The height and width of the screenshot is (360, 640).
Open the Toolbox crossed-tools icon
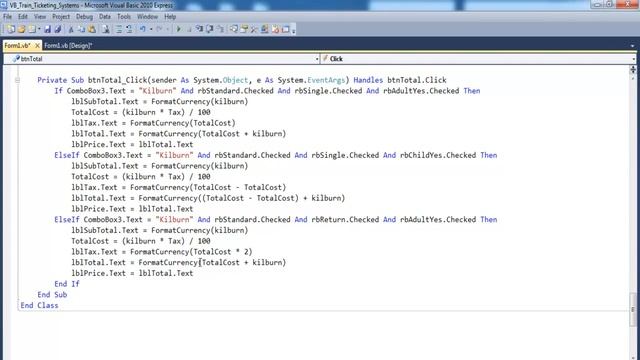point(254,29)
